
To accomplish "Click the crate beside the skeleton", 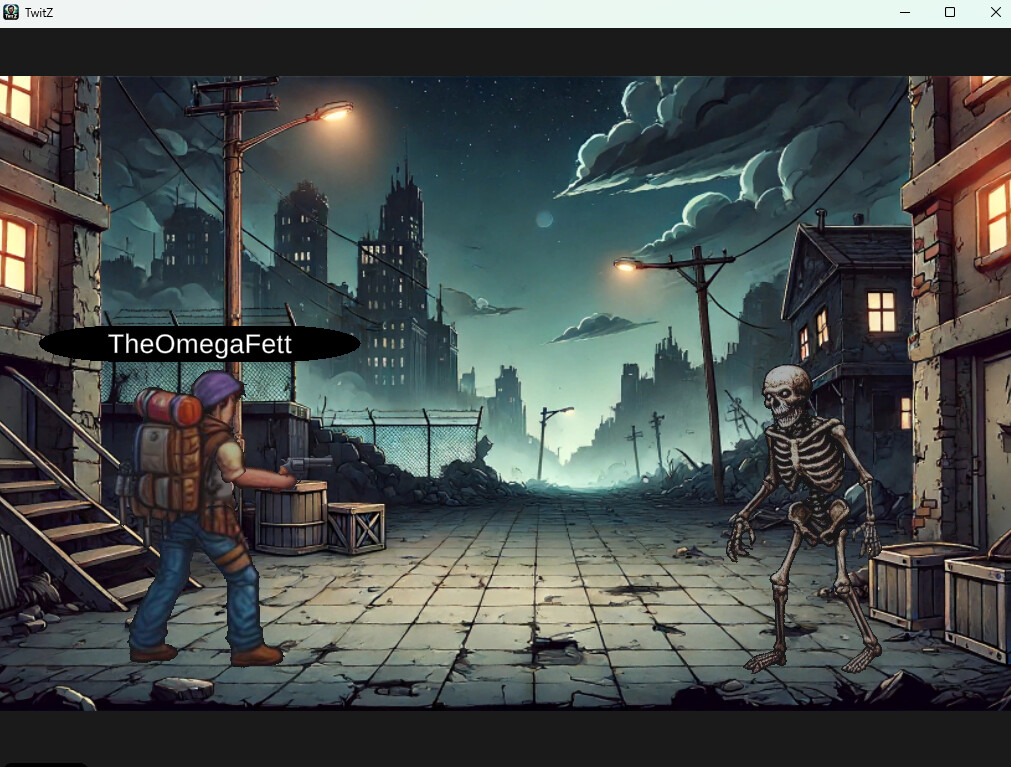I will 910,585.
